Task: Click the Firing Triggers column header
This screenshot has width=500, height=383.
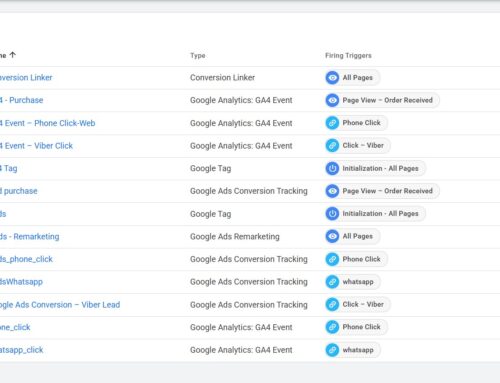Action: coord(348,56)
